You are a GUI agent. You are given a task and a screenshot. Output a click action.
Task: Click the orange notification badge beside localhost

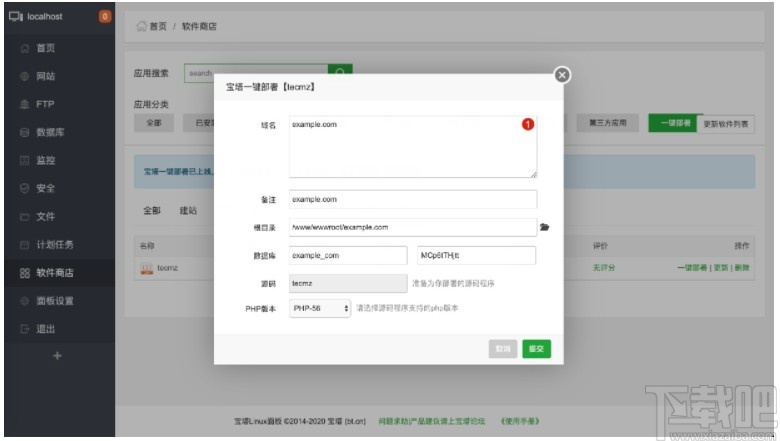tap(104, 16)
